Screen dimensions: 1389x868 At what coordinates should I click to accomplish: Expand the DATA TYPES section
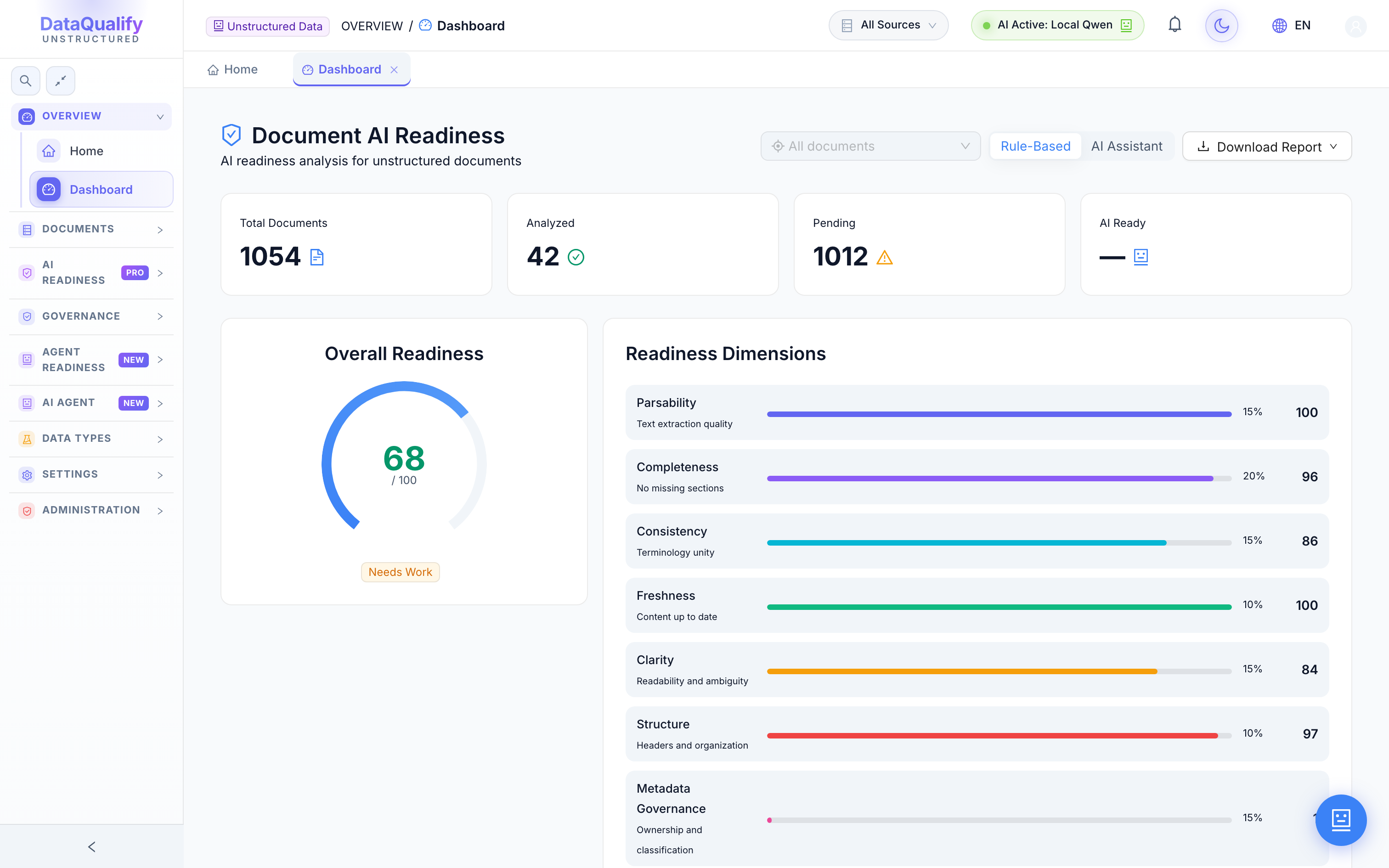point(91,439)
